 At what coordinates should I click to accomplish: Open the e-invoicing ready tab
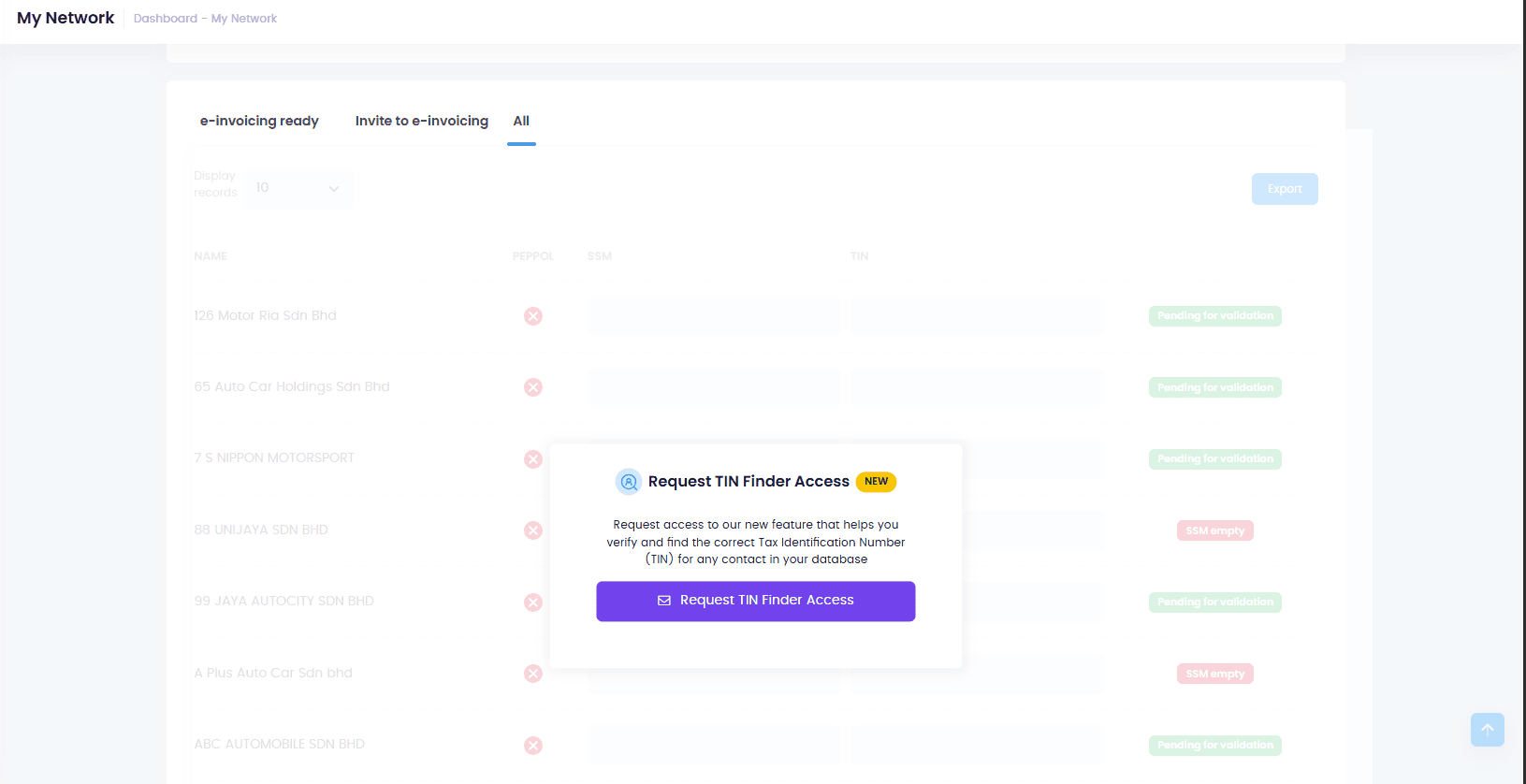point(259,121)
